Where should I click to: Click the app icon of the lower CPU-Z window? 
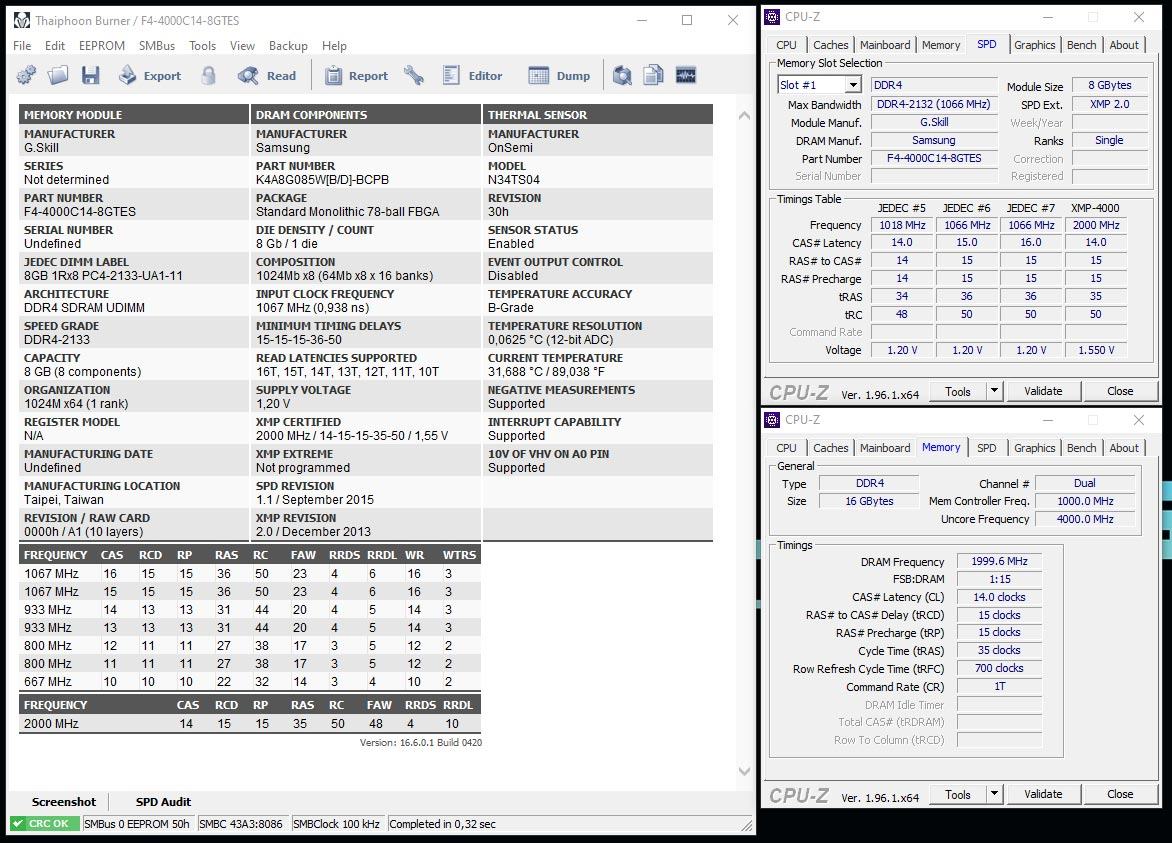tap(773, 420)
